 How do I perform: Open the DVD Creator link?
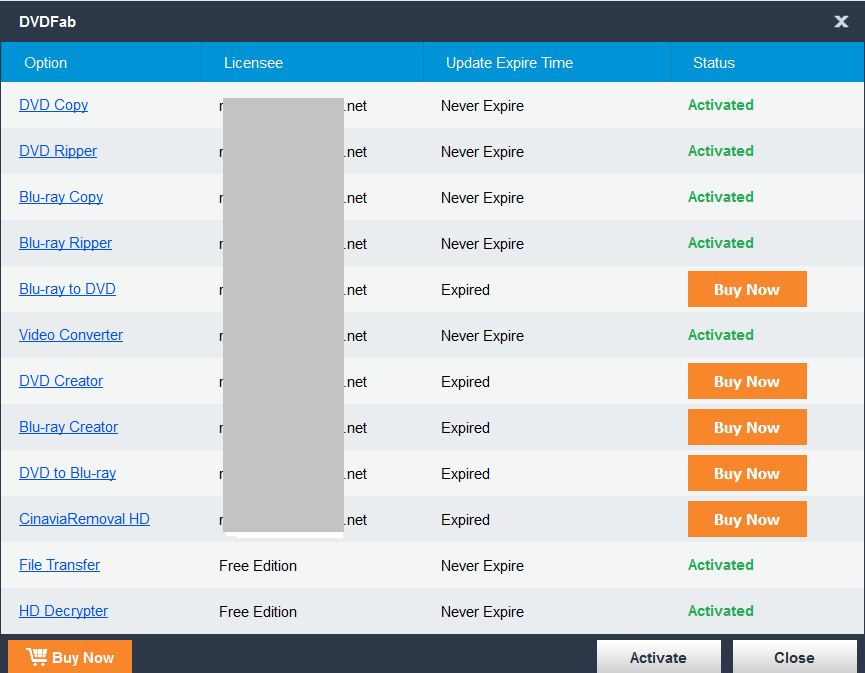[x=61, y=381]
